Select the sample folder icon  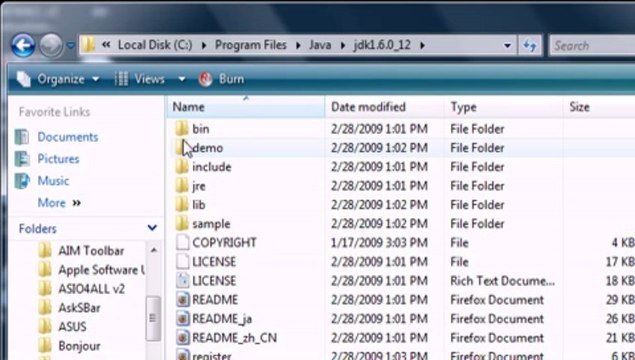pos(182,224)
